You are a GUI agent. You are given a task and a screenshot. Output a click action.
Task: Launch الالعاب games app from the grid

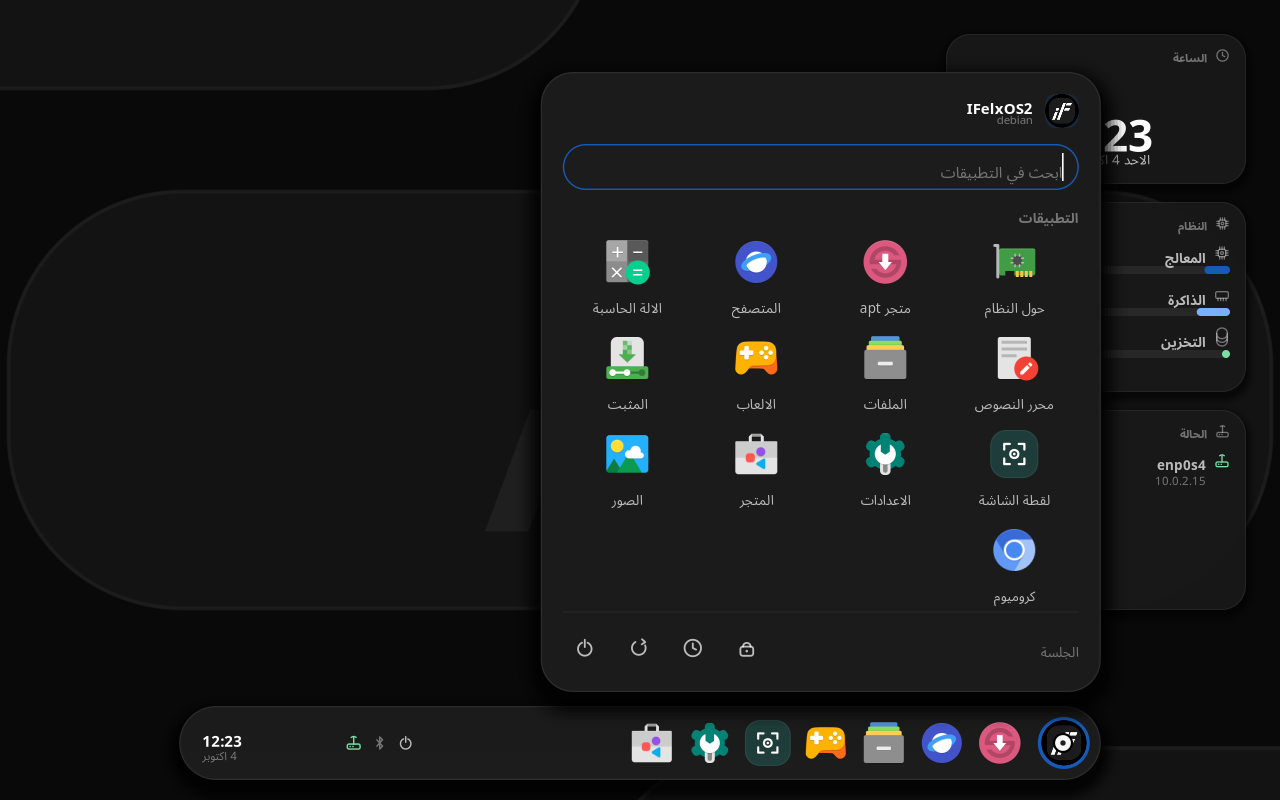(756, 373)
